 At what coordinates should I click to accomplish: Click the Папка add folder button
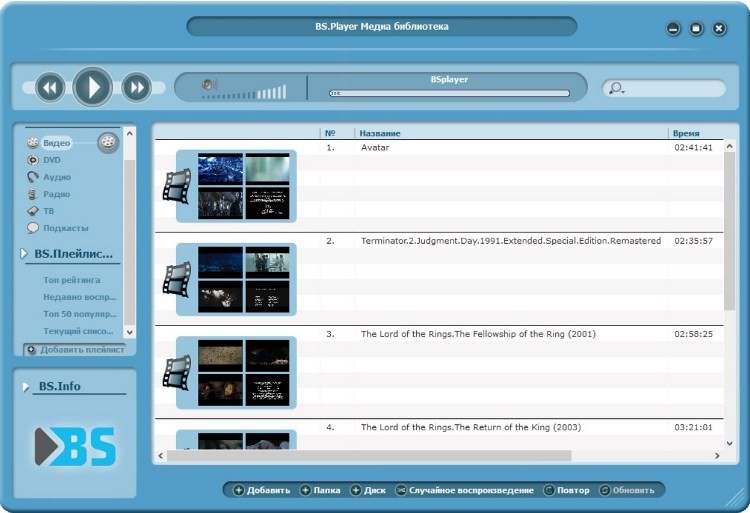(320, 491)
